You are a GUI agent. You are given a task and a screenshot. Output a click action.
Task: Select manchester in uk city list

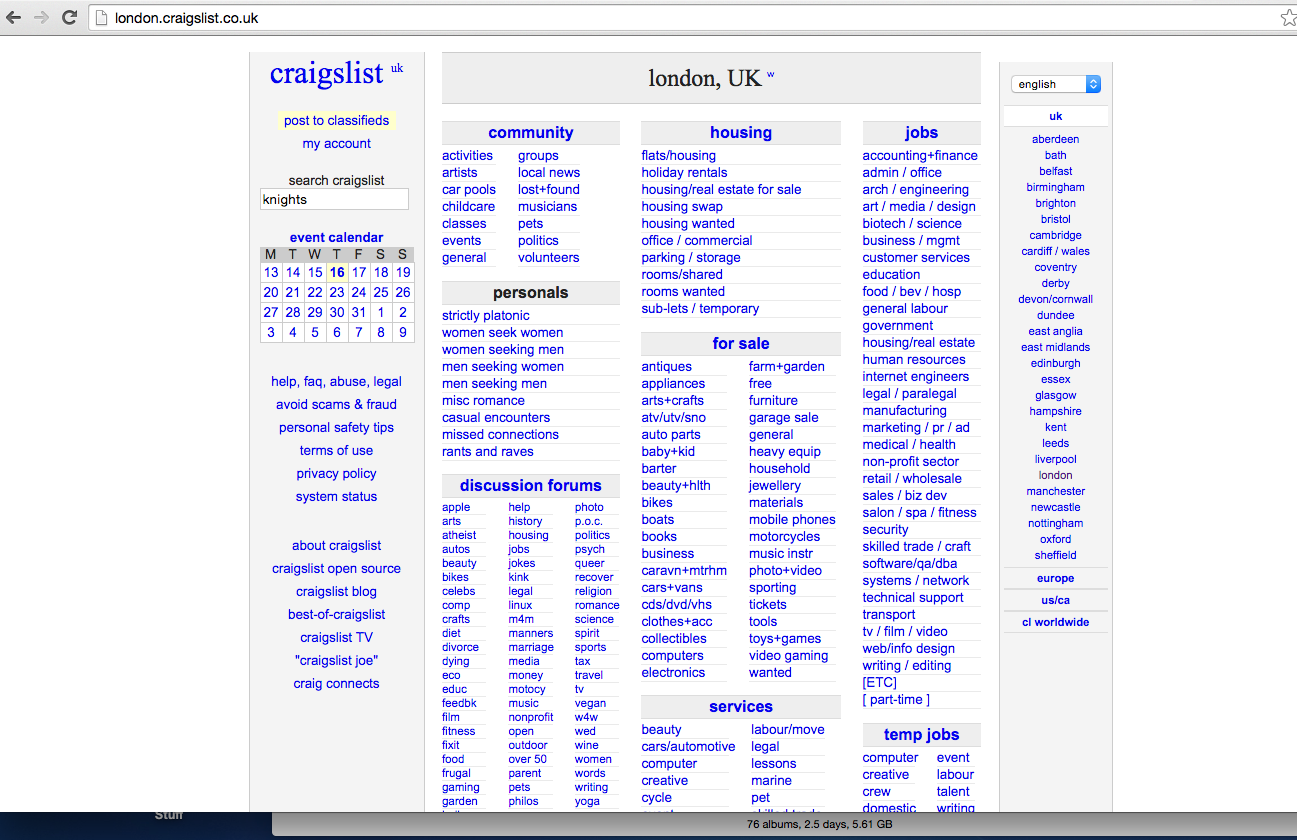click(x=1055, y=491)
